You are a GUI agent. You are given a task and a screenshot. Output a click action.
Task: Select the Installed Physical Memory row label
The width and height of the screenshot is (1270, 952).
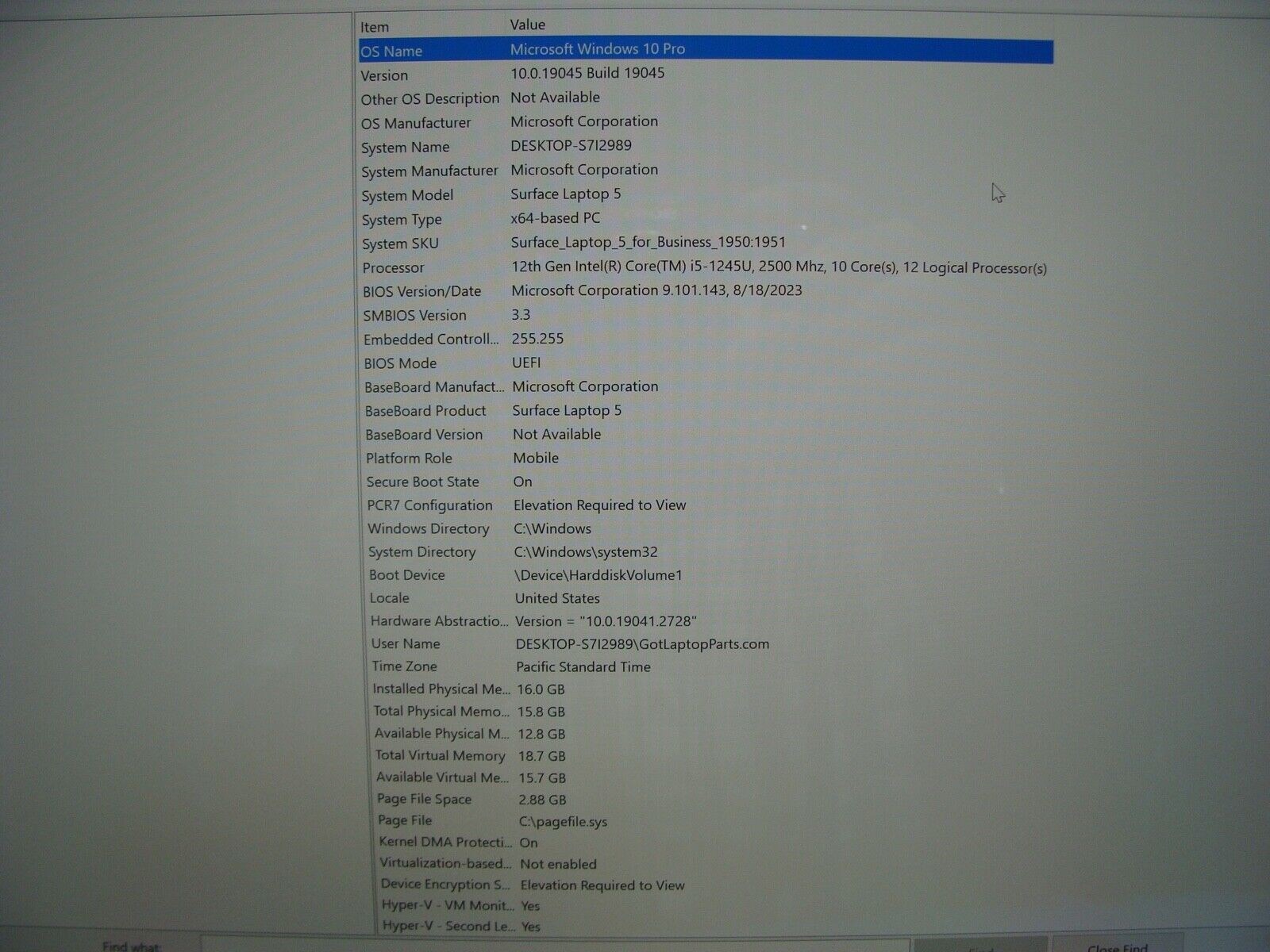441,689
